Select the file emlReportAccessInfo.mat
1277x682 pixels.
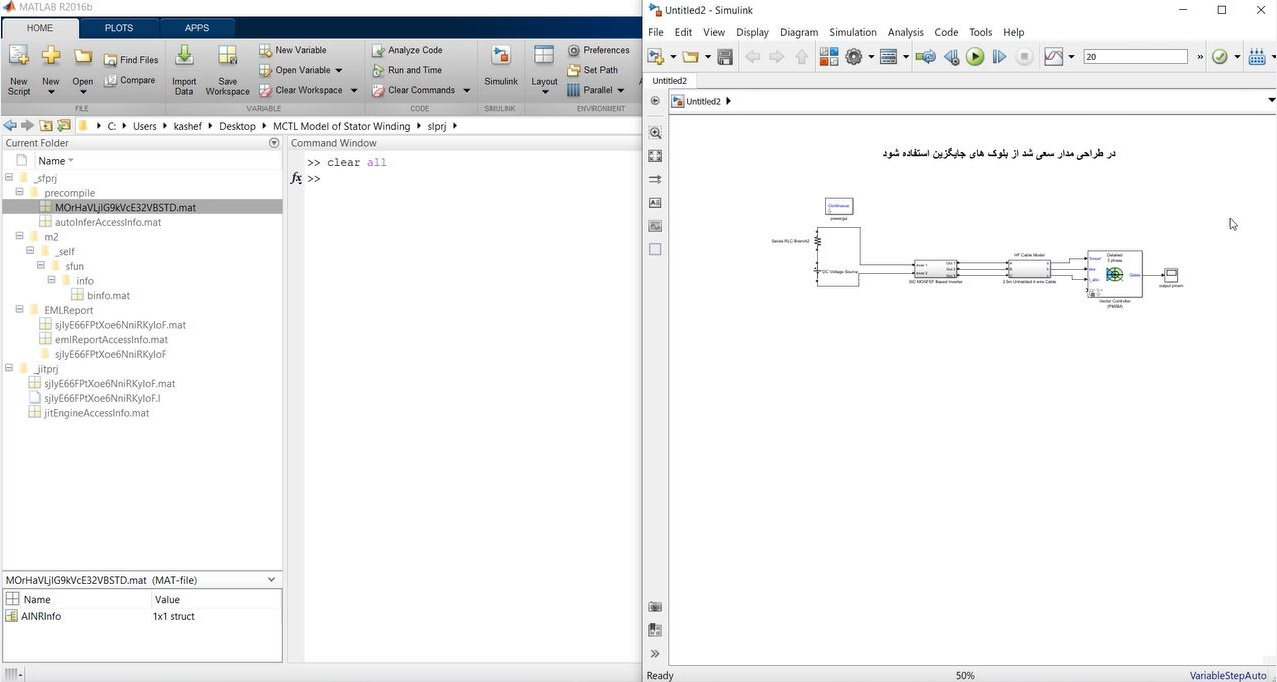111,340
